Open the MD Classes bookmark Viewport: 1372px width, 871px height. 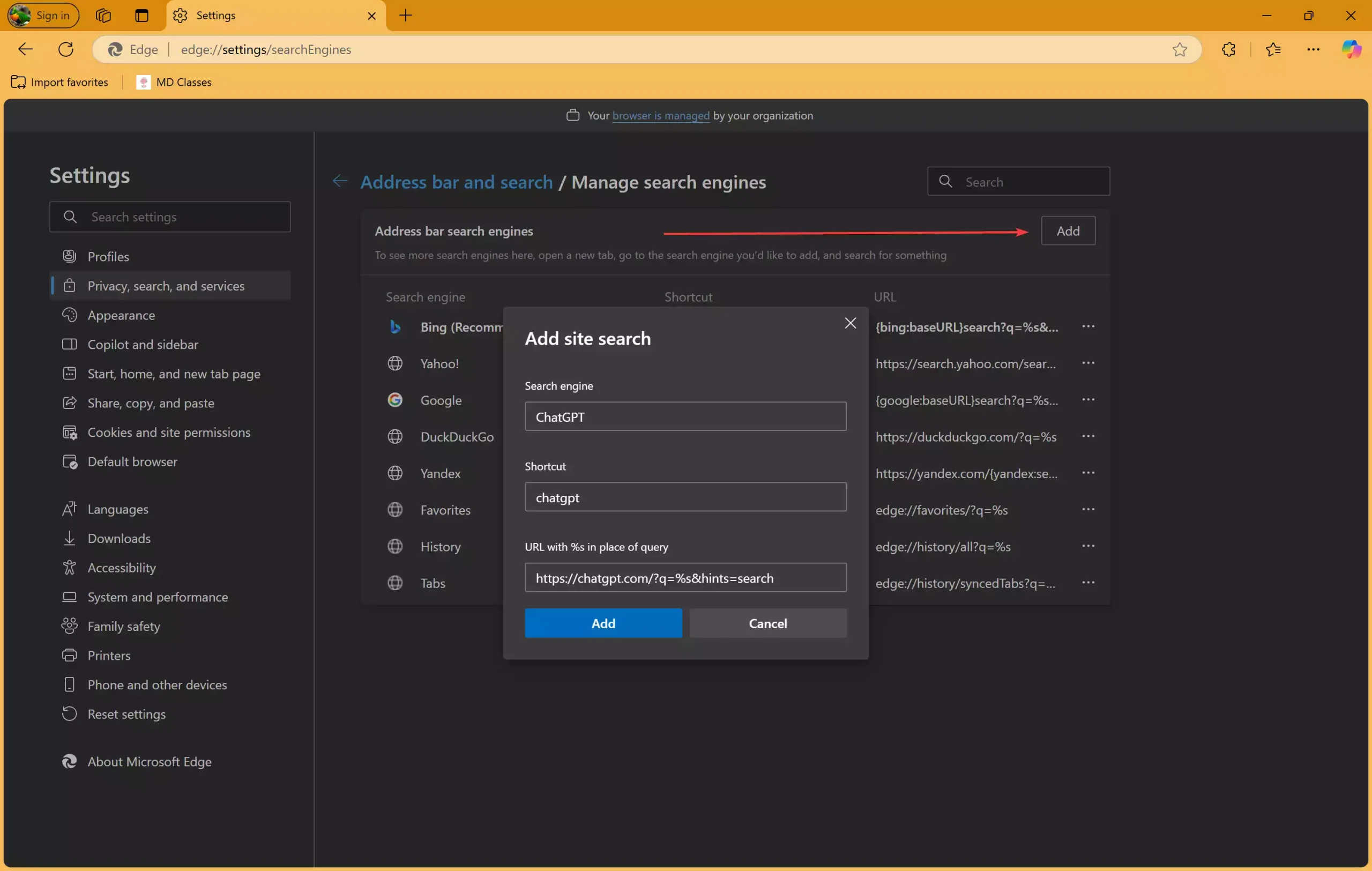point(174,82)
